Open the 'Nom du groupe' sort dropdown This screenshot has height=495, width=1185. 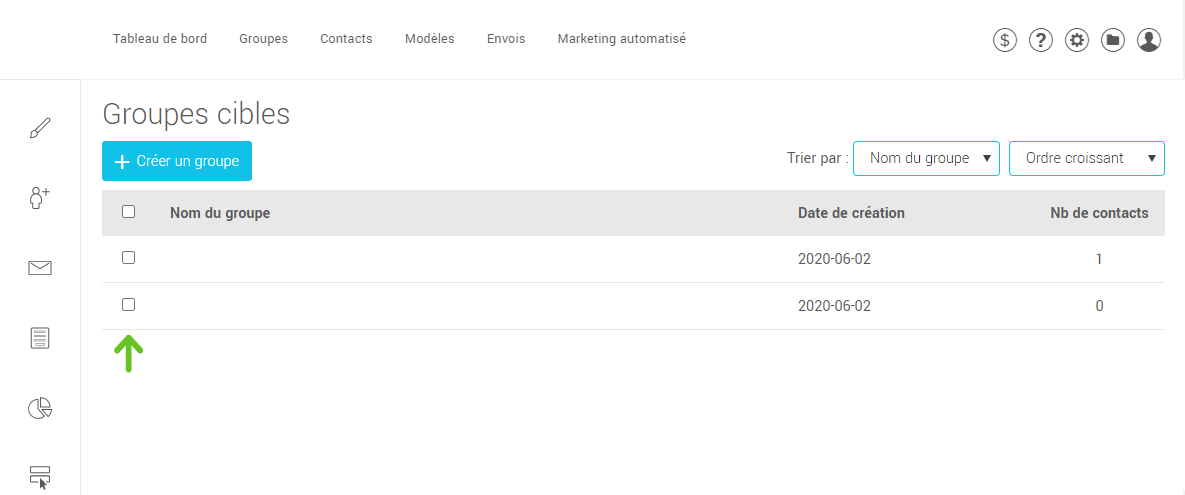[926, 158]
